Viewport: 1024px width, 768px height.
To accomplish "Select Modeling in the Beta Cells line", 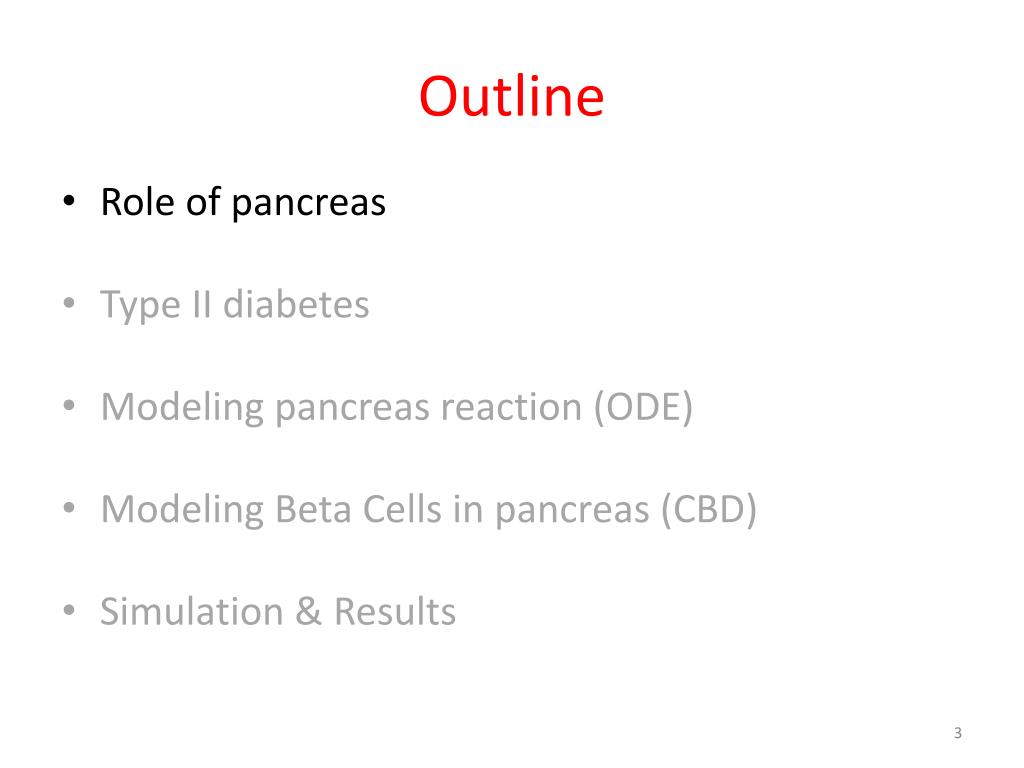I will pyautogui.click(x=182, y=511).
